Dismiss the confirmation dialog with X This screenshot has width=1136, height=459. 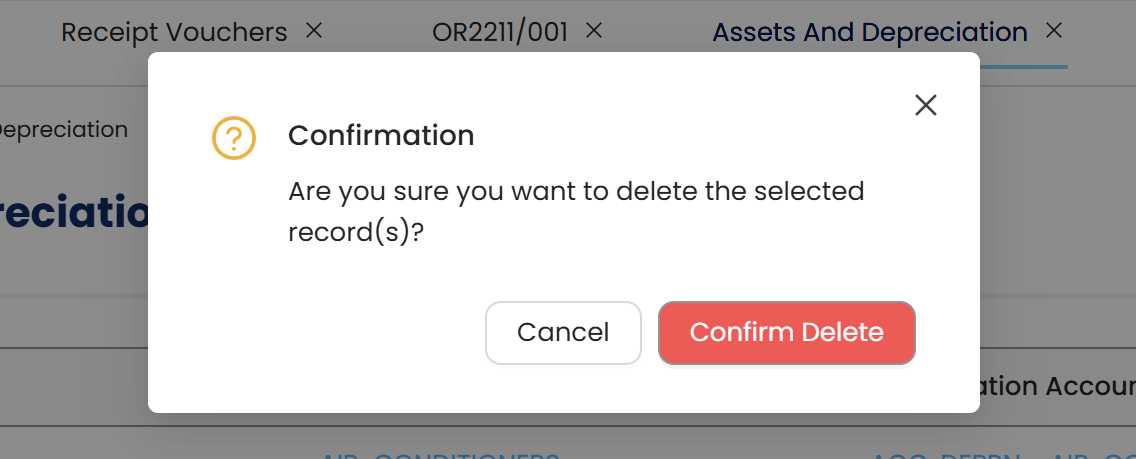926,105
